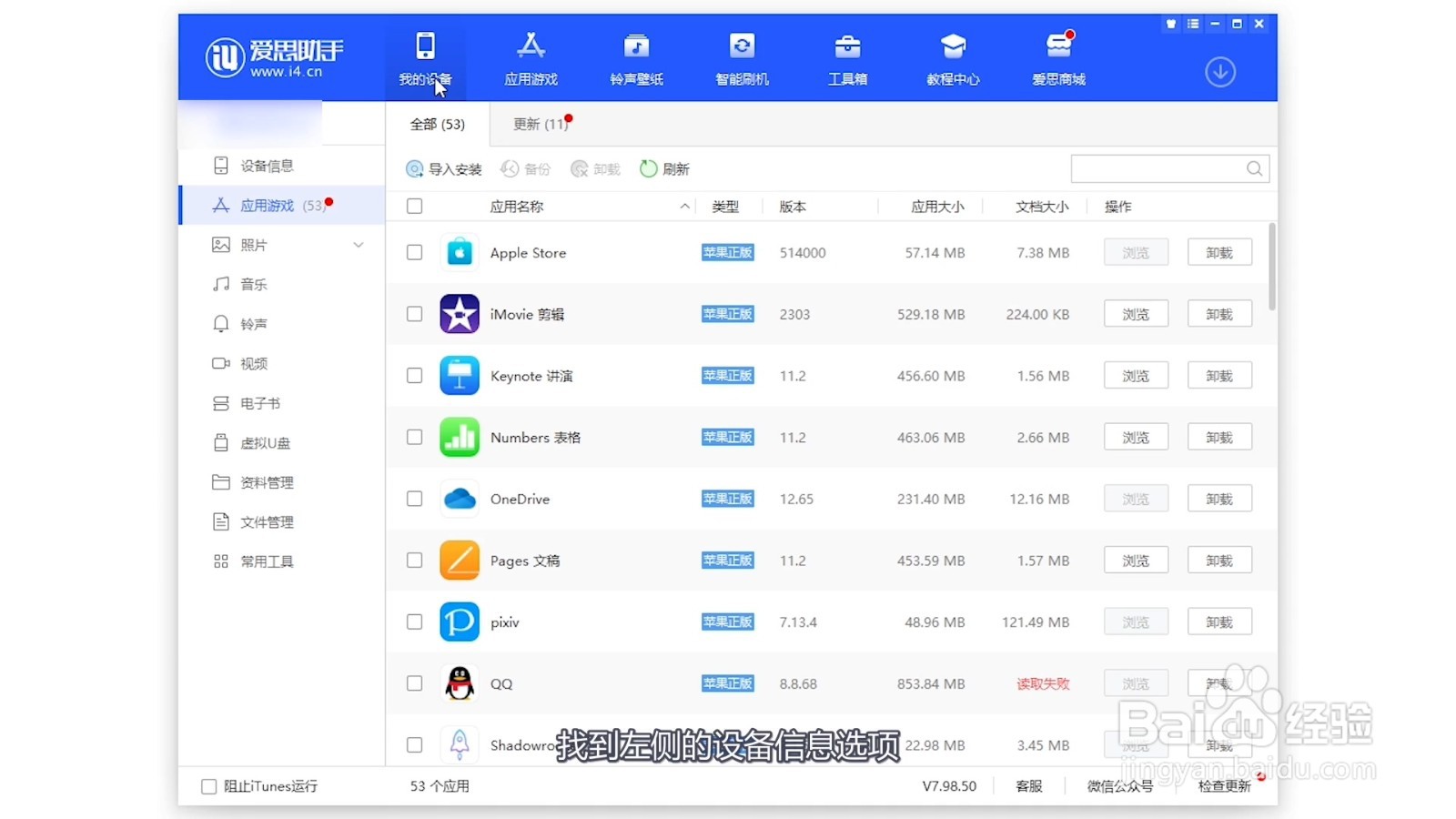This screenshot has height=819, width=1456.
Task: Check the QQ row checkbox
Action: (x=414, y=683)
